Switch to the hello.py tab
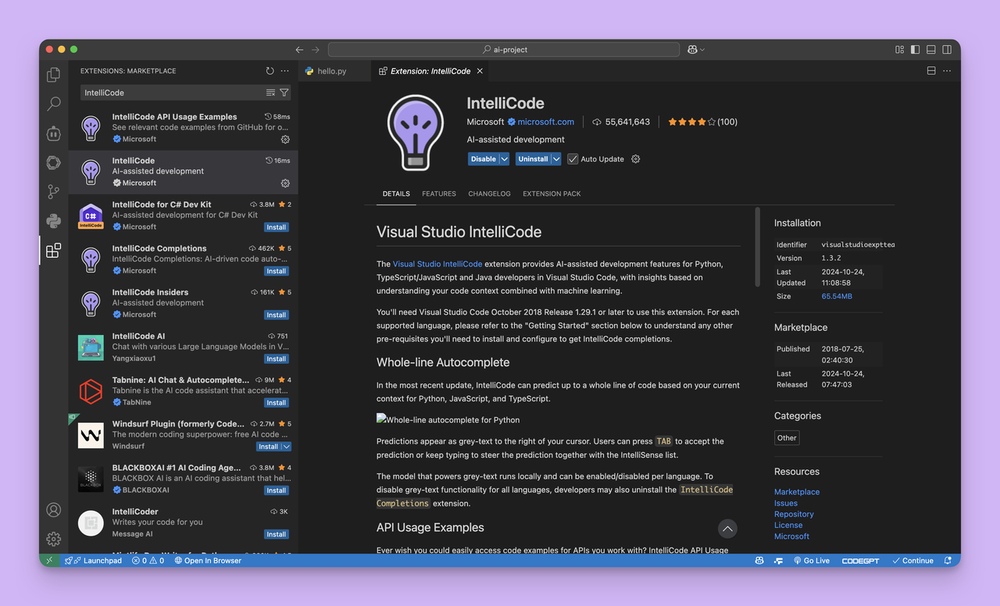This screenshot has width=1000, height=606. [x=332, y=71]
